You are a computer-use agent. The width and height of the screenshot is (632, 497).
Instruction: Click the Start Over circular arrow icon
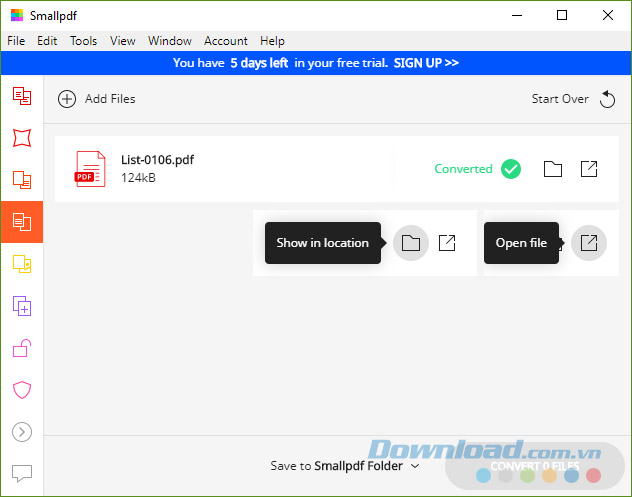click(x=607, y=99)
